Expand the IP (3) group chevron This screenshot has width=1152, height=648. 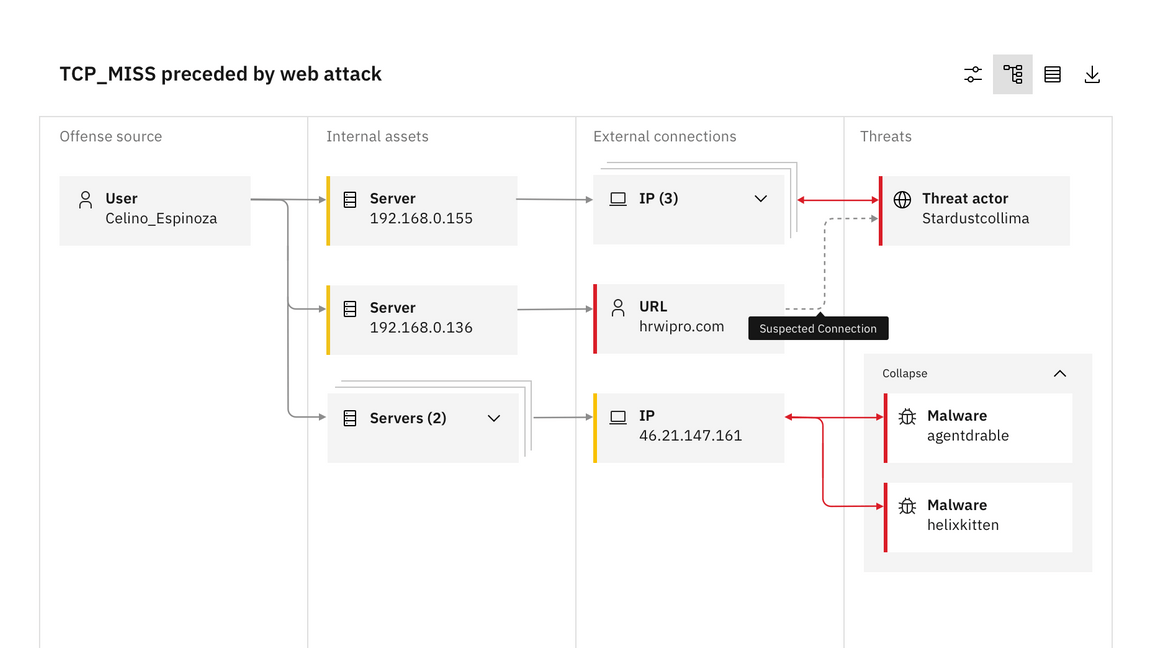tap(760, 198)
